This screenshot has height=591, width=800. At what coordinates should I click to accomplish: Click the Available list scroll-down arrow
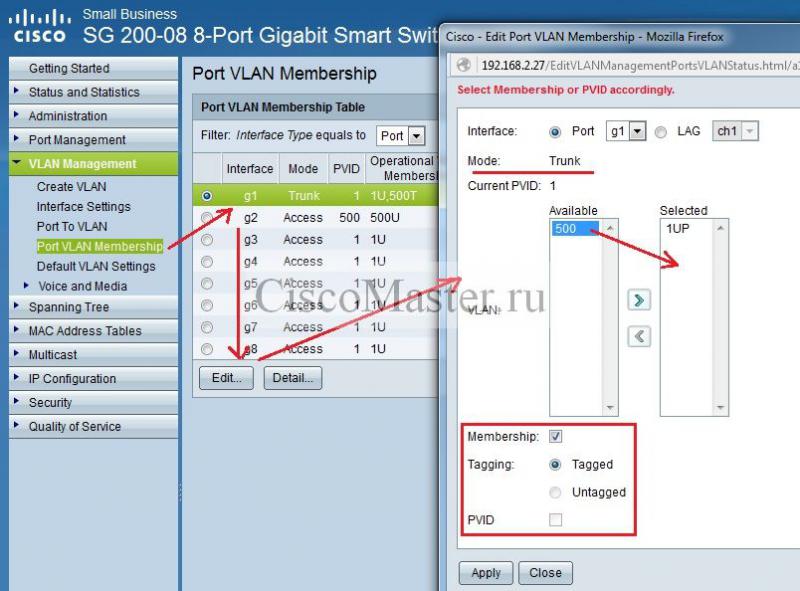610,408
